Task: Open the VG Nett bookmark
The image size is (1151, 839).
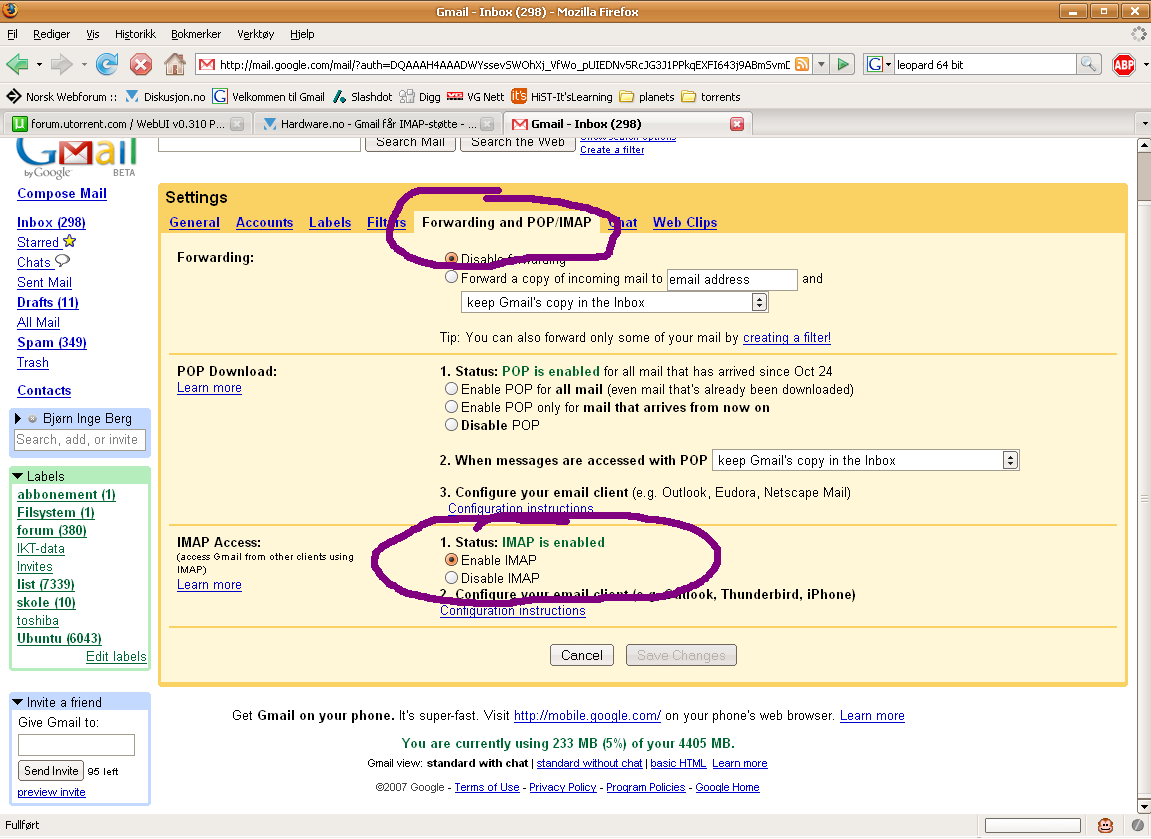Action: click(476, 97)
